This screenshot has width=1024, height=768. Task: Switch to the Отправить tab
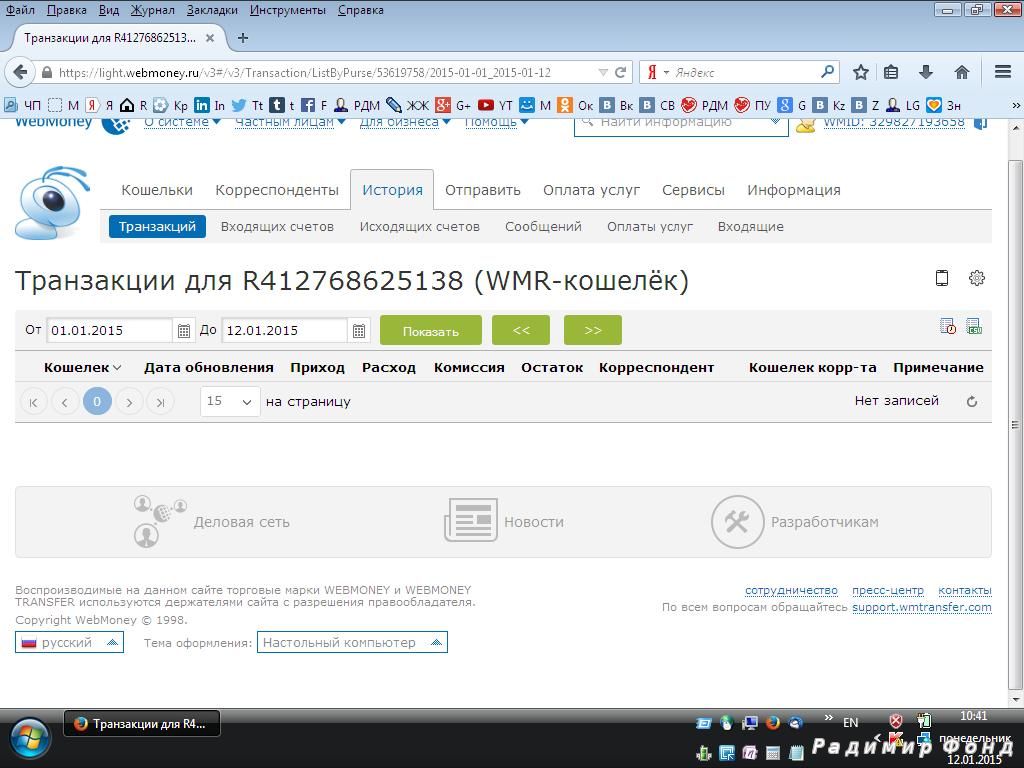coord(483,190)
